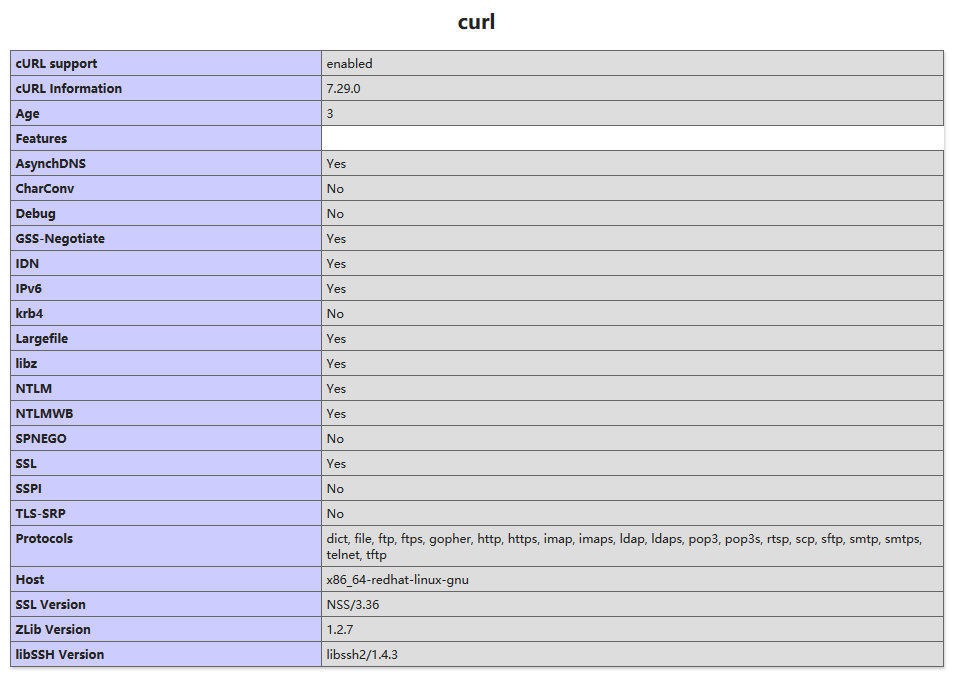Click the Age value showing 3

[x=328, y=113]
